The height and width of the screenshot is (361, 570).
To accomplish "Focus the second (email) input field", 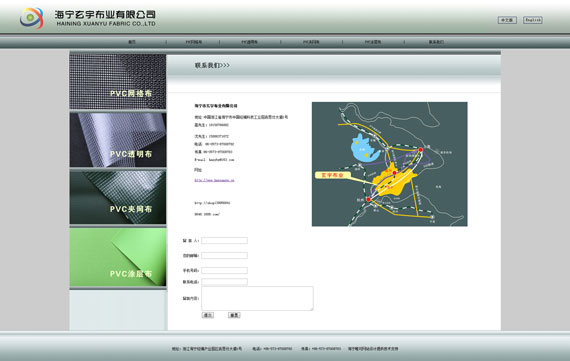I will [225, 256].
